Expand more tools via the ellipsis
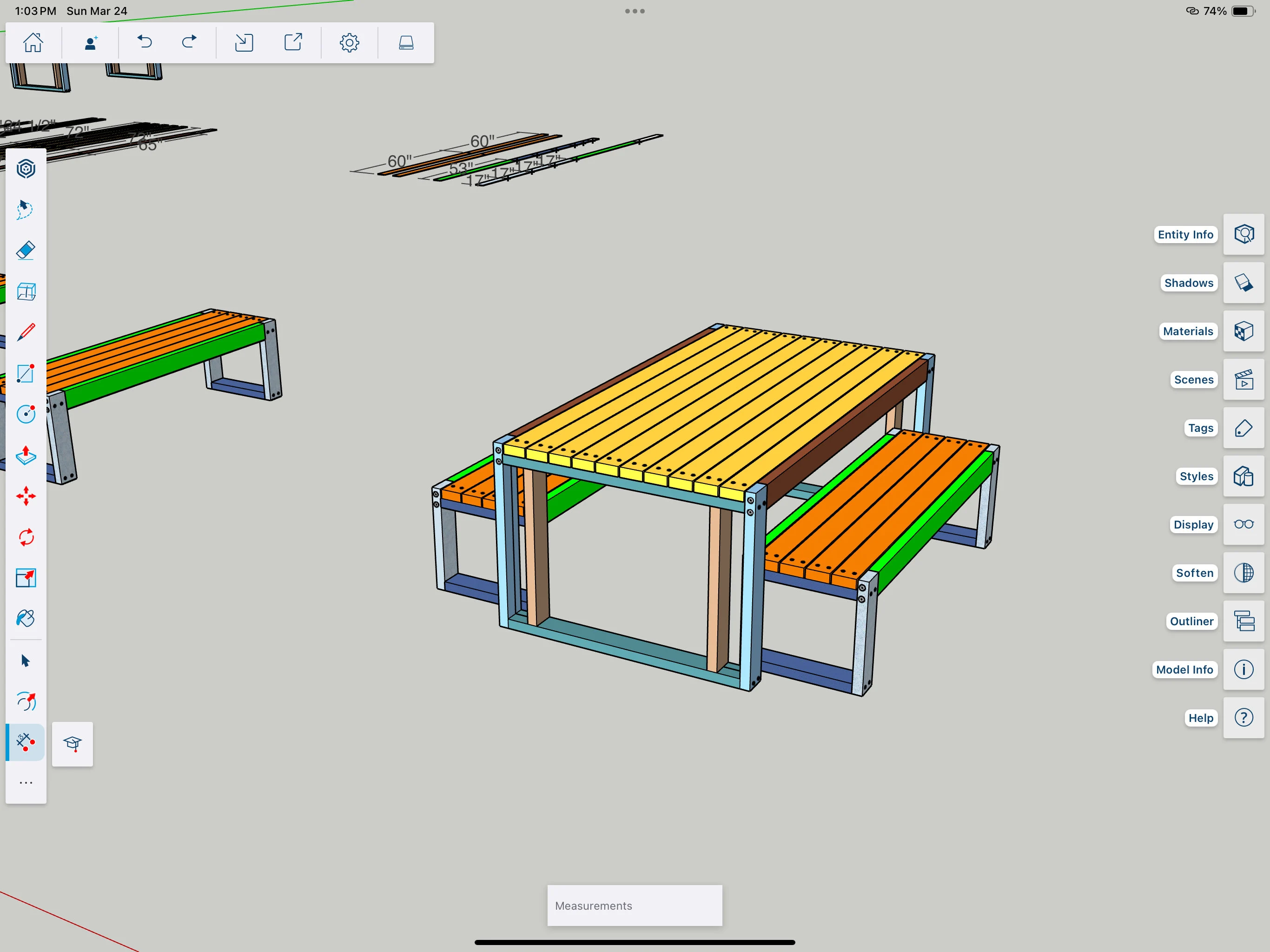Image resolution: width=1270 pixels, height=952 pixels. [26, 783]
